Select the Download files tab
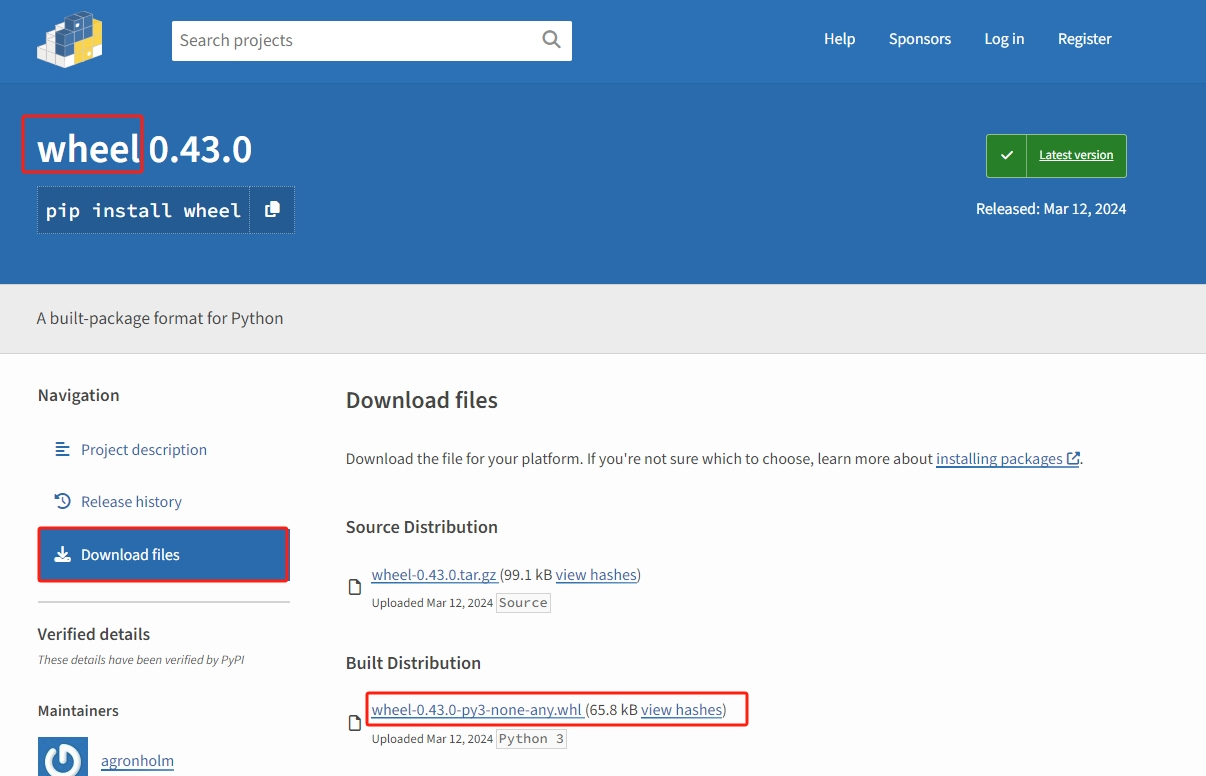1206x776 pixels. (x=164, y=555)
